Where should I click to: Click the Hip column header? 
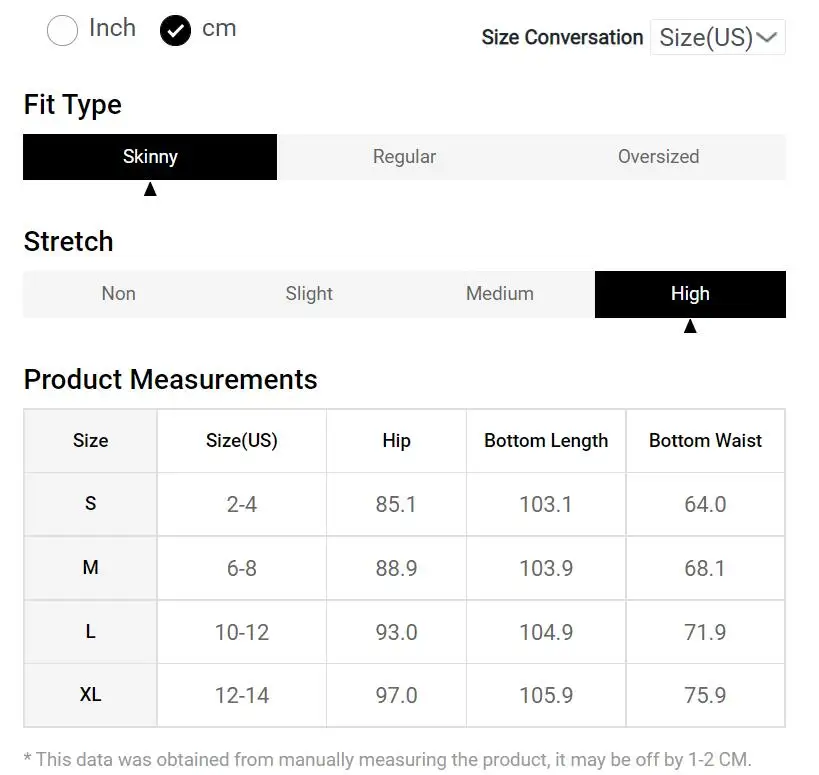point(396,441)
